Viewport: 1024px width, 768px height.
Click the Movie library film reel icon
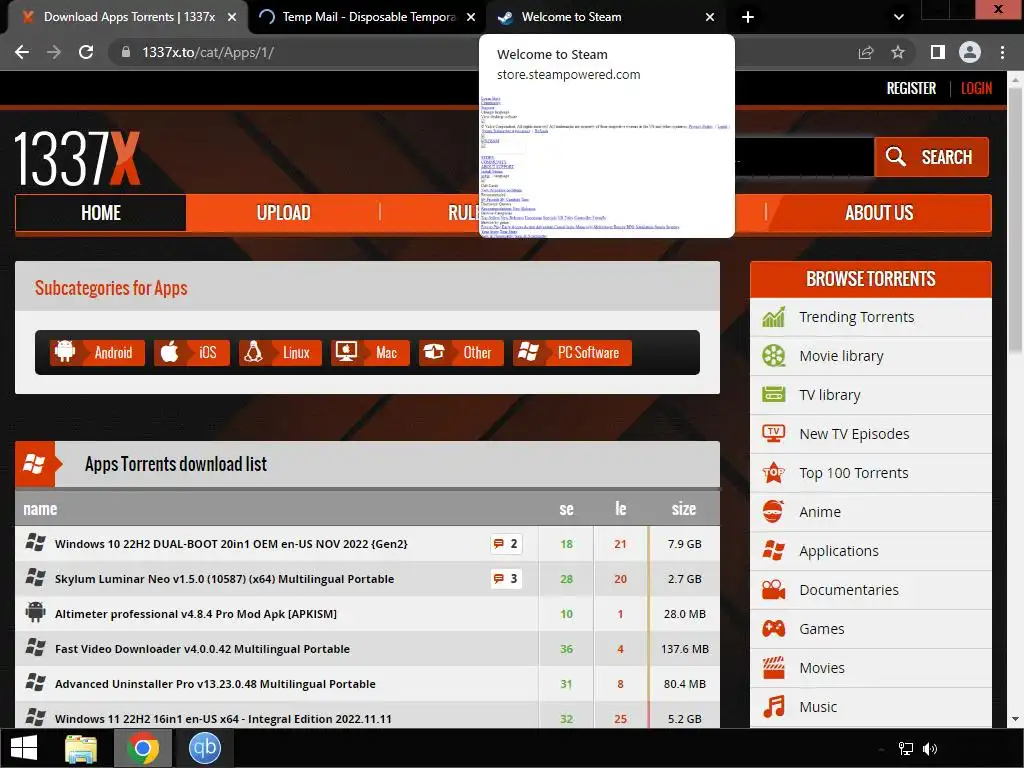pos(773,356)
